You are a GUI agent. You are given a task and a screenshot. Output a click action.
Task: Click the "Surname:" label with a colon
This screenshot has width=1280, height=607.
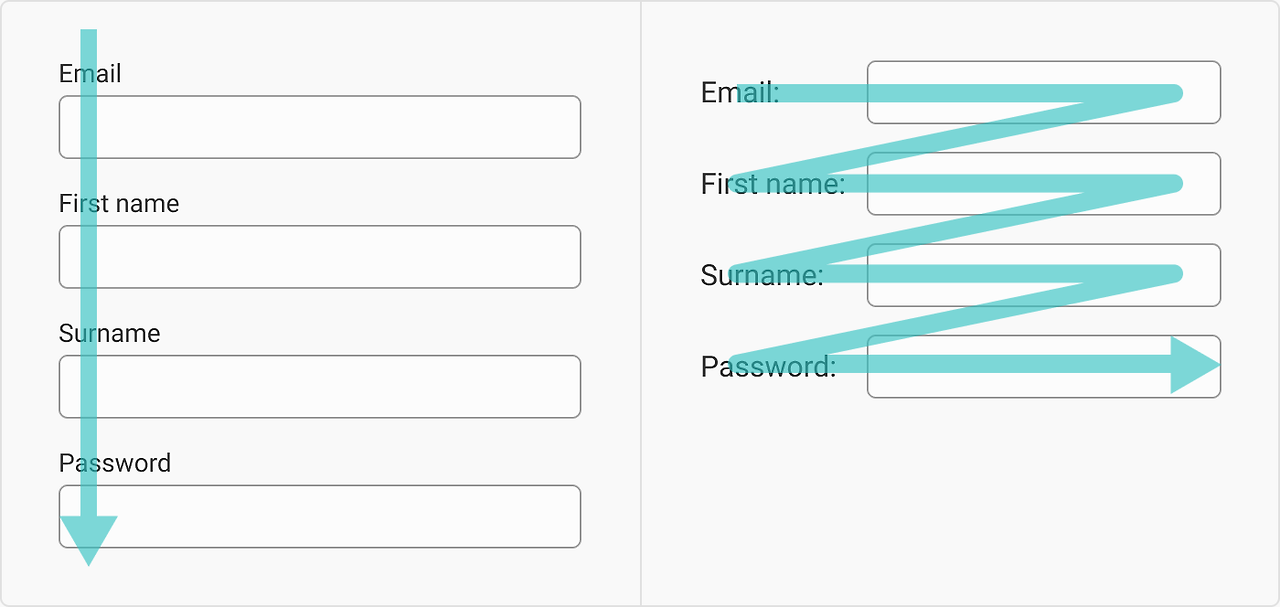762,275
